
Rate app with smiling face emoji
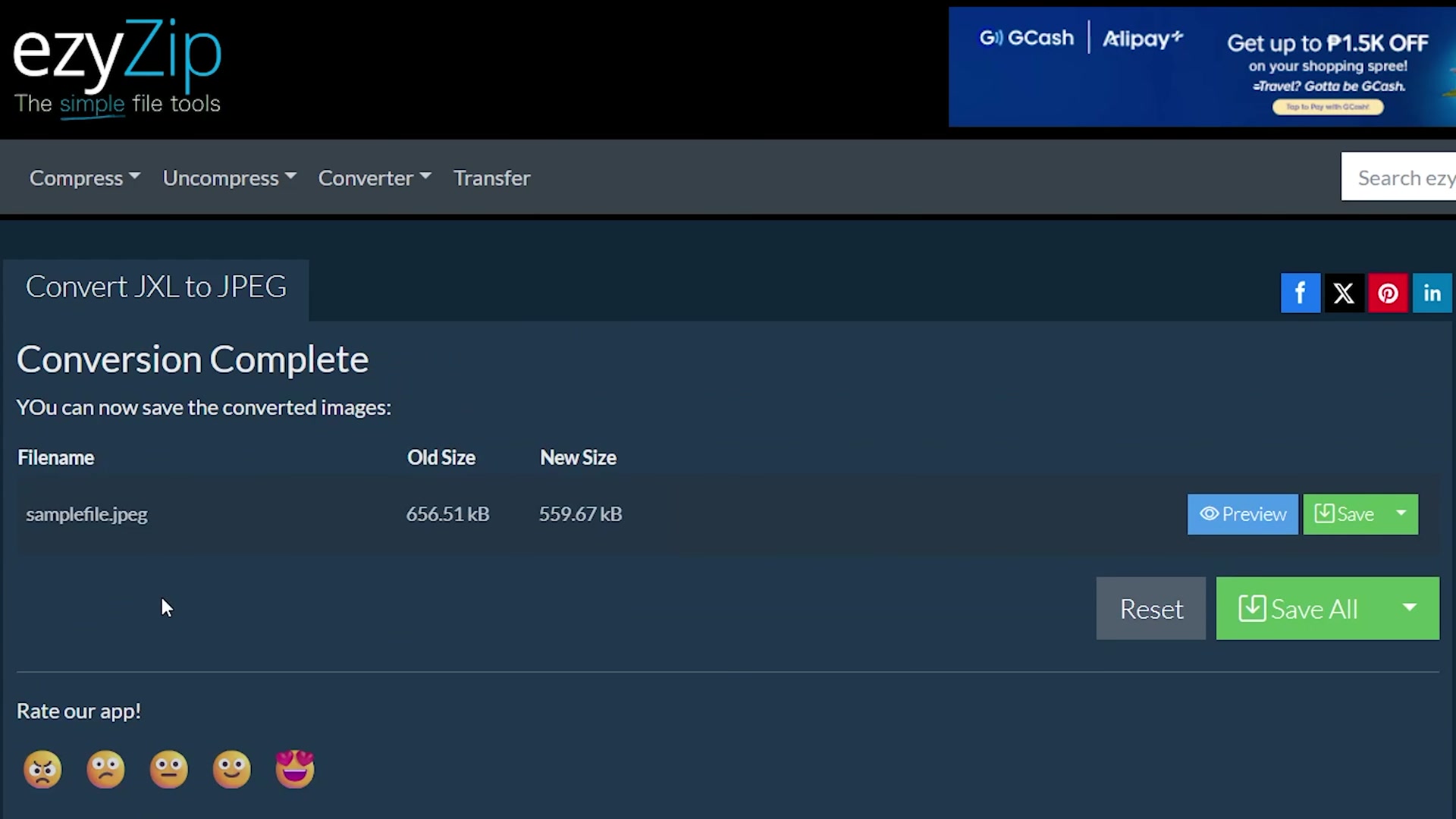(x=231, y=769)
